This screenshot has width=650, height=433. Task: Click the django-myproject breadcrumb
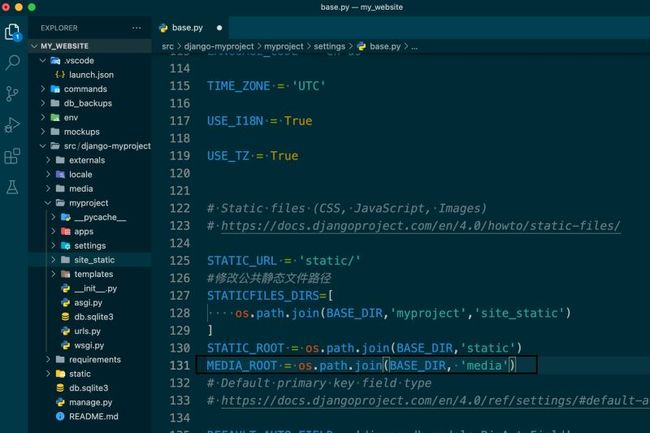pyautogui.click(x=219, y=46)
